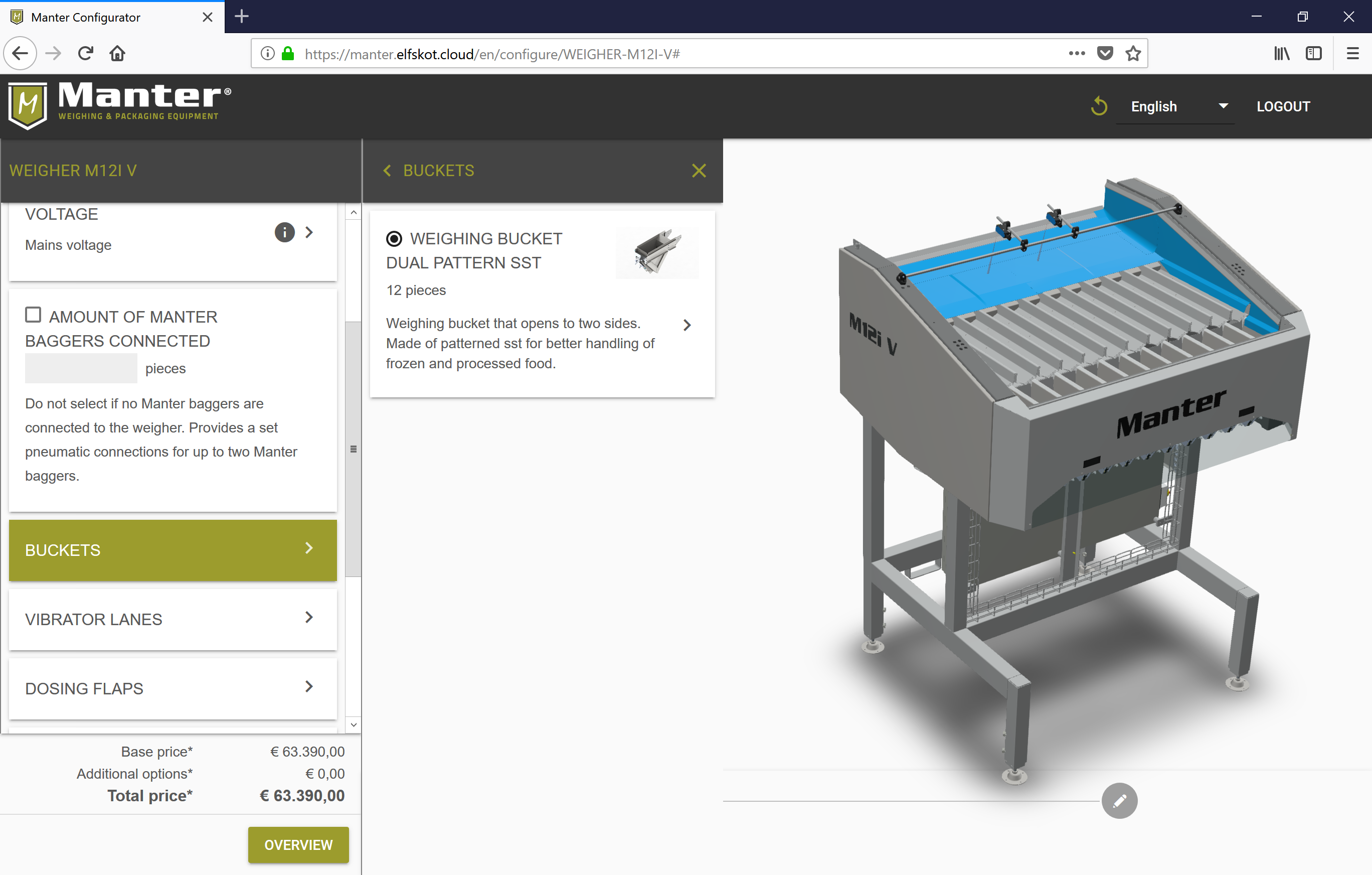Image resolution: width=1372 pixels, height=875 pixels.
Task: Show Voltage info via the i icon
Action: point(284,232)
